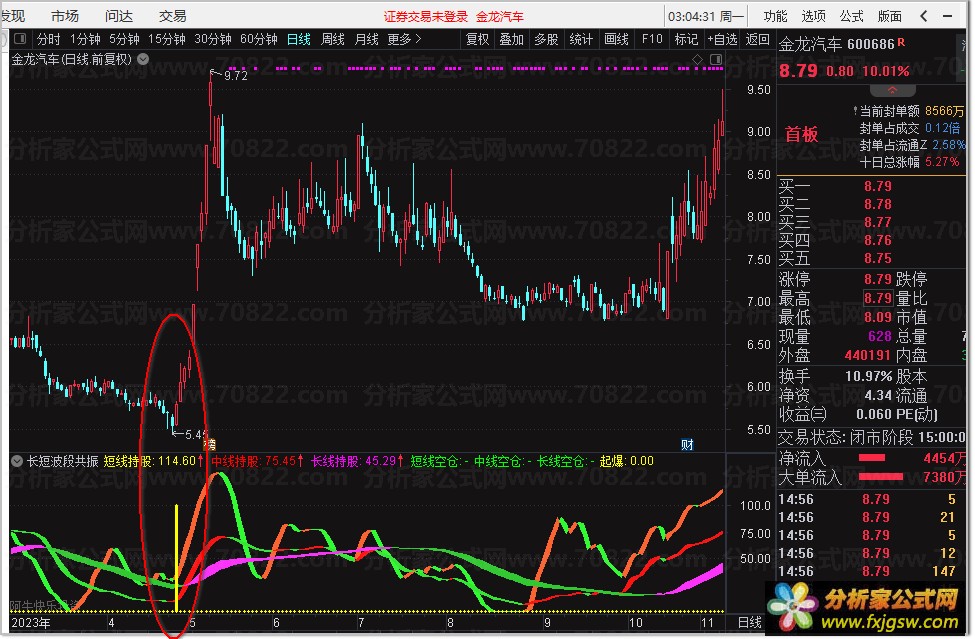Viewport: 975px width, 639px height.
Task: Click the 涨停 limit-up price 8.79
Action: (x=877, y=278)
